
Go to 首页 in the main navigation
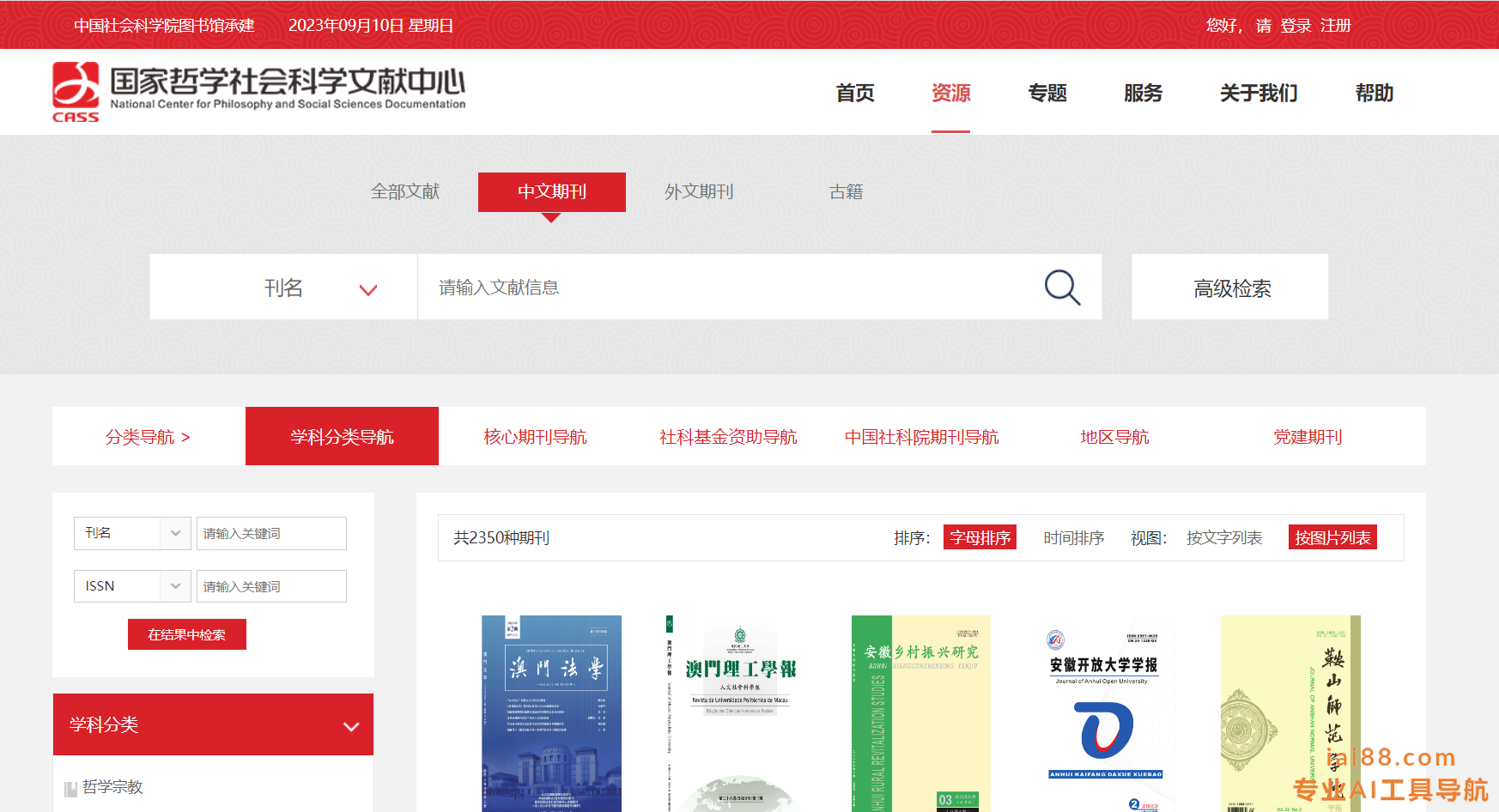pos(855,93)
